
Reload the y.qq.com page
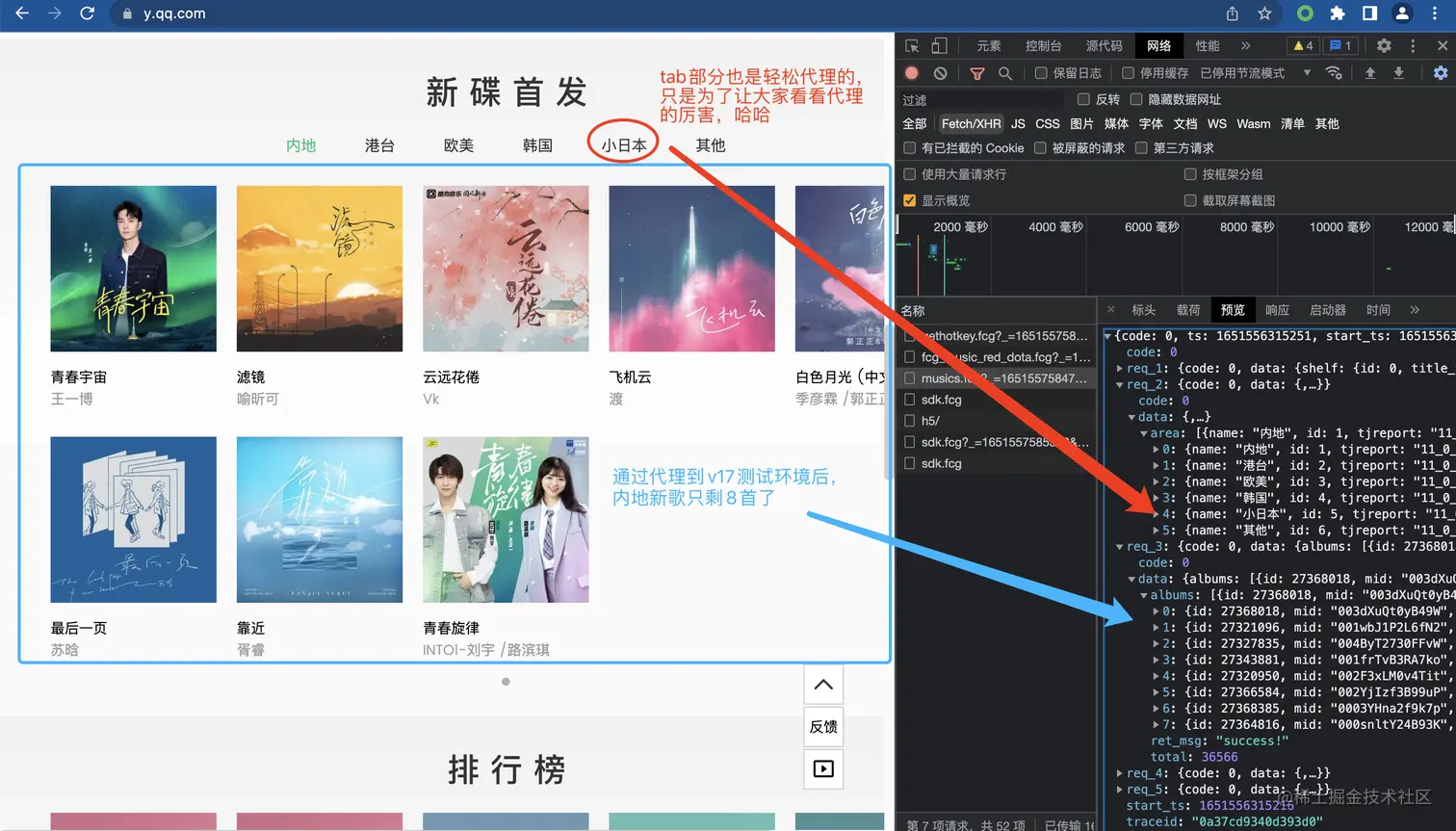(x=87, y=13)
